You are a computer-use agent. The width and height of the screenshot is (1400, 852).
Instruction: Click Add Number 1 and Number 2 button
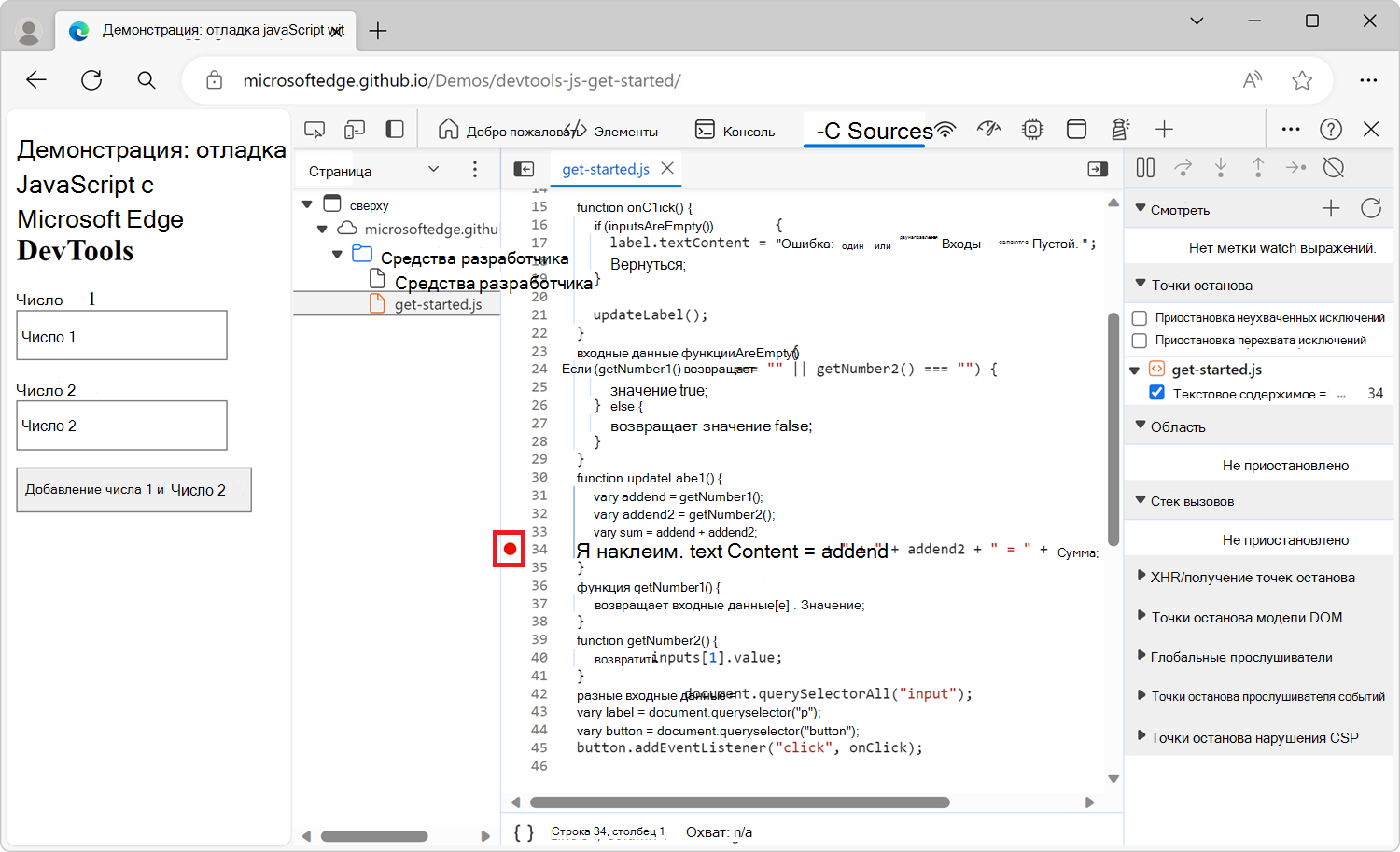pyautogui.click(x=133, y=490)
